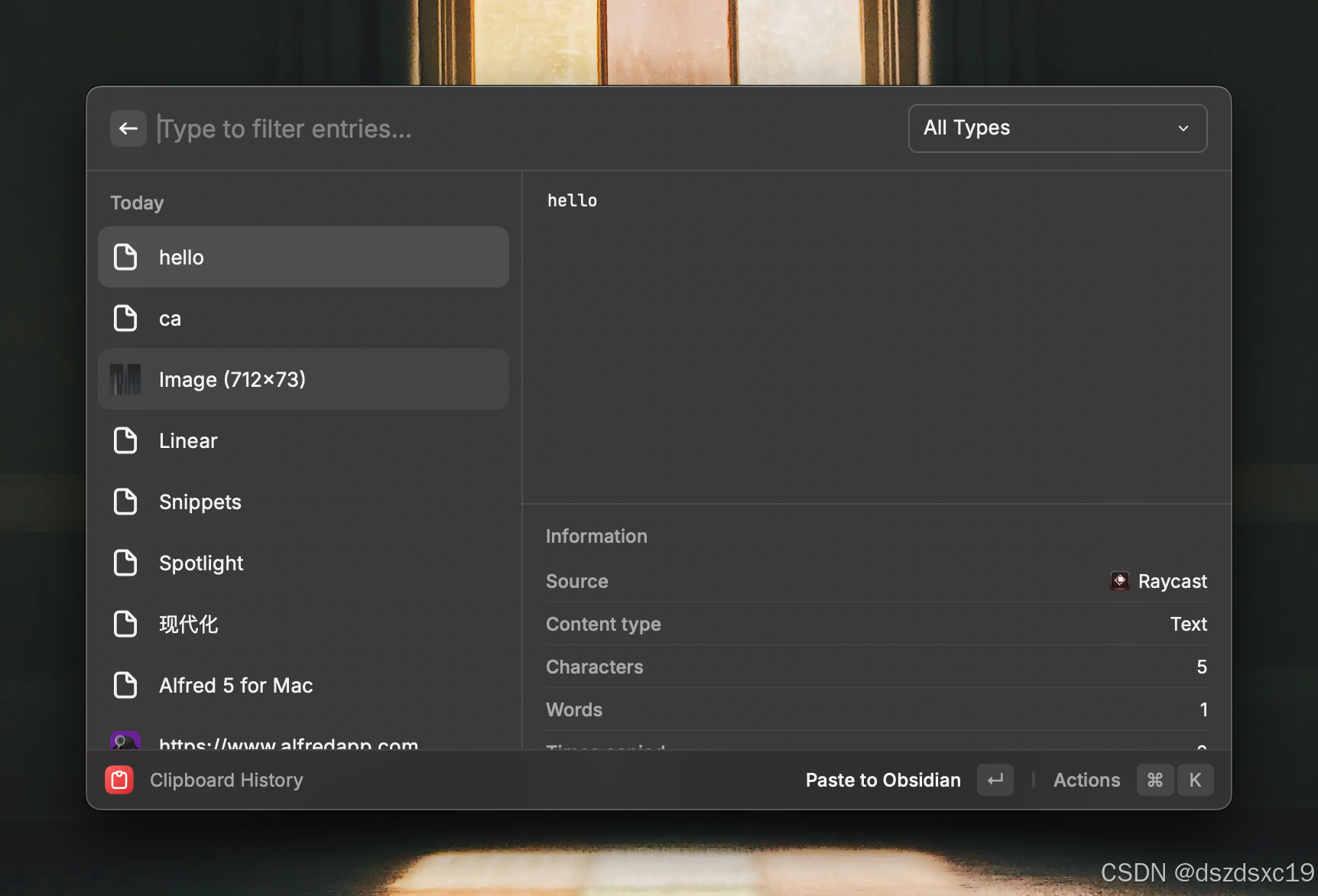Select the Linear clipboard entry
Screen dimensions: 1318x896
[304, 440]
